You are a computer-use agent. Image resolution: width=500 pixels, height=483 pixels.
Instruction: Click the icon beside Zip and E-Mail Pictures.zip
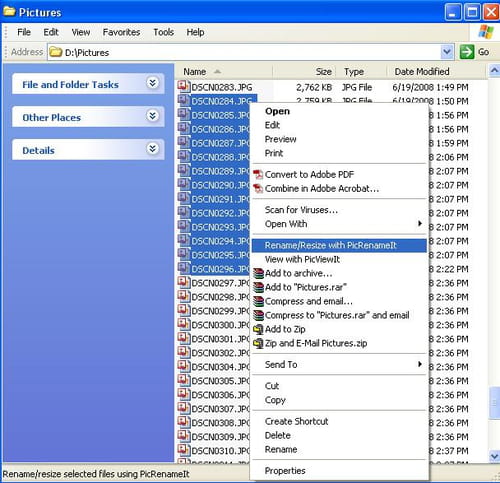pyautogui.click(x=258, y=343)
